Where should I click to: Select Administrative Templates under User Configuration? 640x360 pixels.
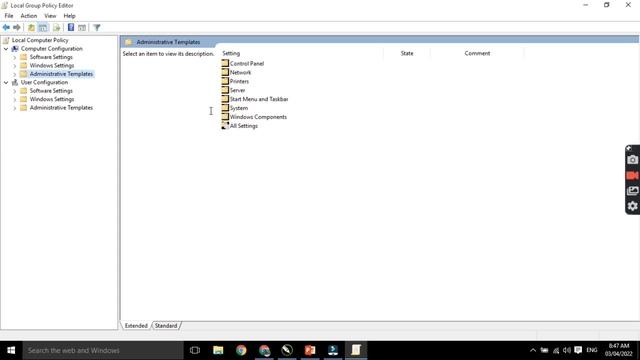click(x=61, y=108)
